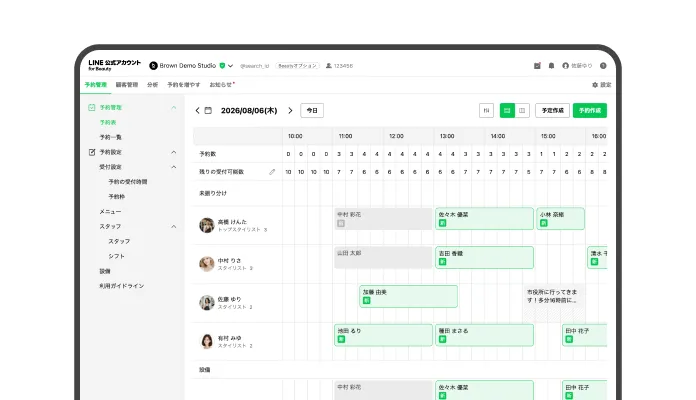Viewport: 696px width, 400px height.
Task: Click the 佐藤 ゆり staff avatar
Action: 207,302
